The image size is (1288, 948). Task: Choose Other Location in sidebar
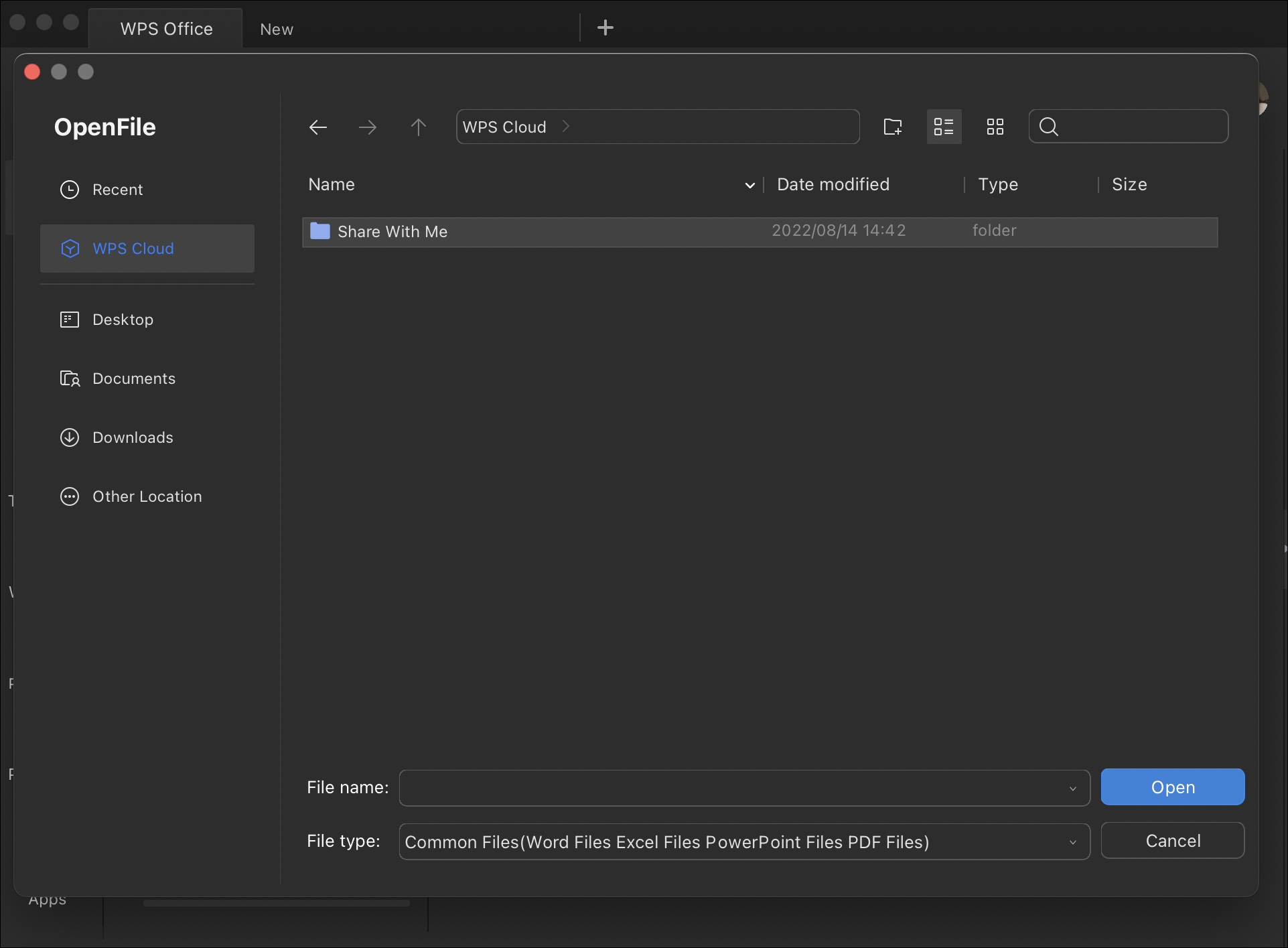[x=147, y=496]
